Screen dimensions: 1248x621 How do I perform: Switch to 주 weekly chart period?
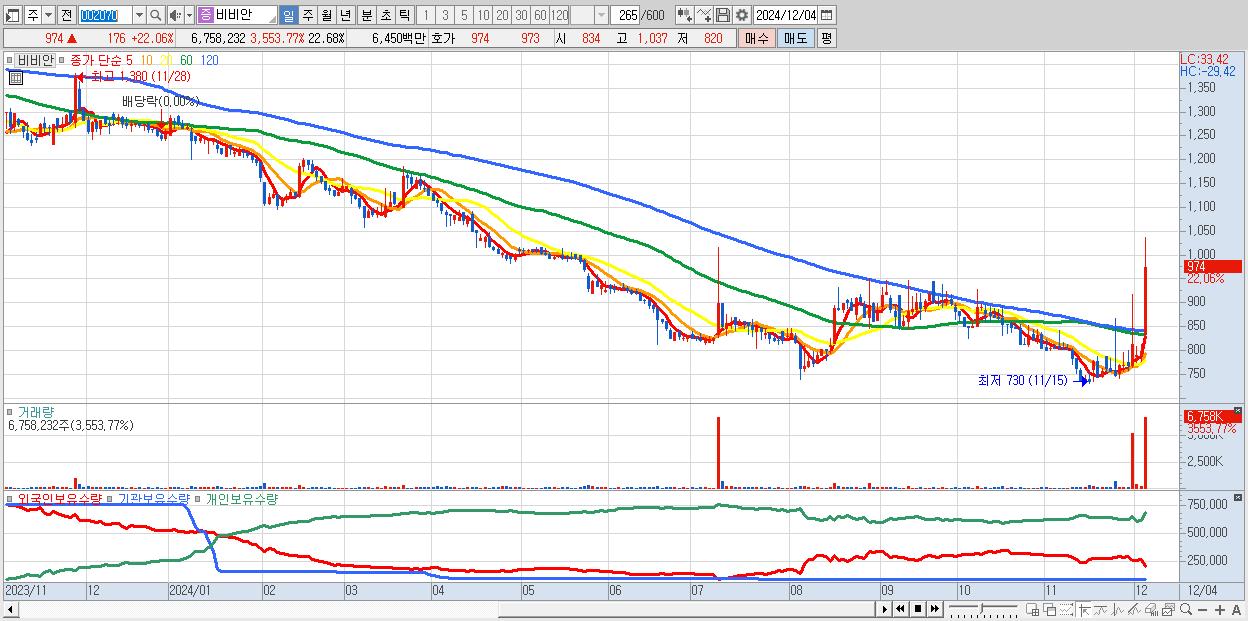click(x=307, y=15)
